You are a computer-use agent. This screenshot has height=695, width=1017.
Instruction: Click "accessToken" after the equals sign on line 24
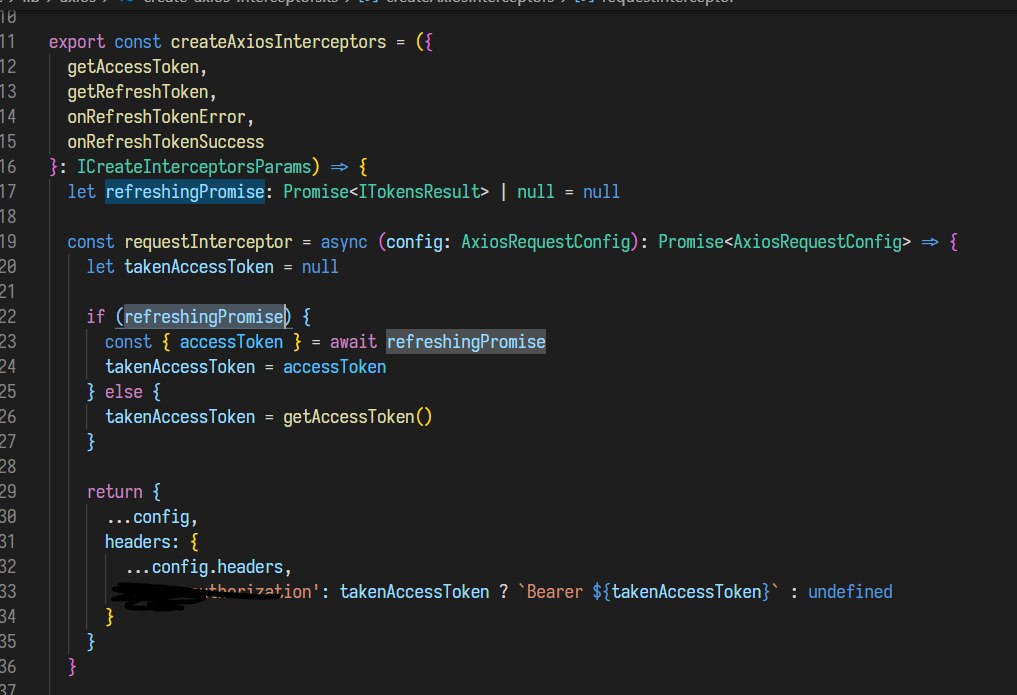[335, 368]
